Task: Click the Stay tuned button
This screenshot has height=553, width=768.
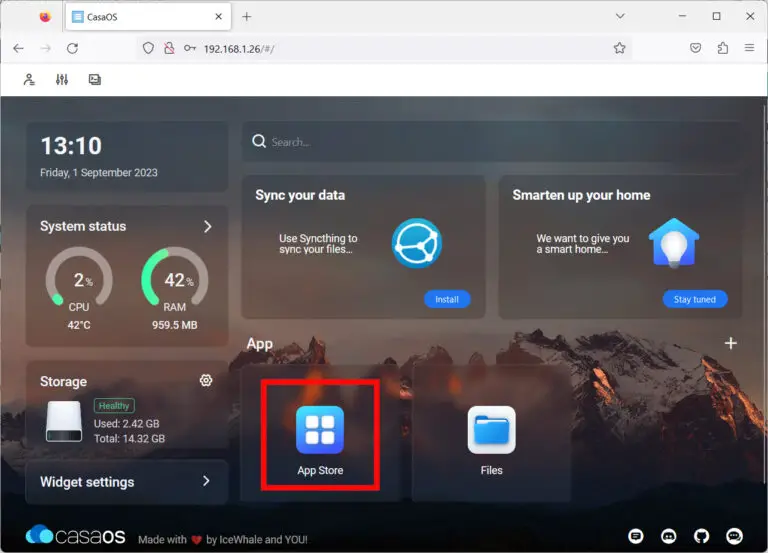Action: [695, 299]
